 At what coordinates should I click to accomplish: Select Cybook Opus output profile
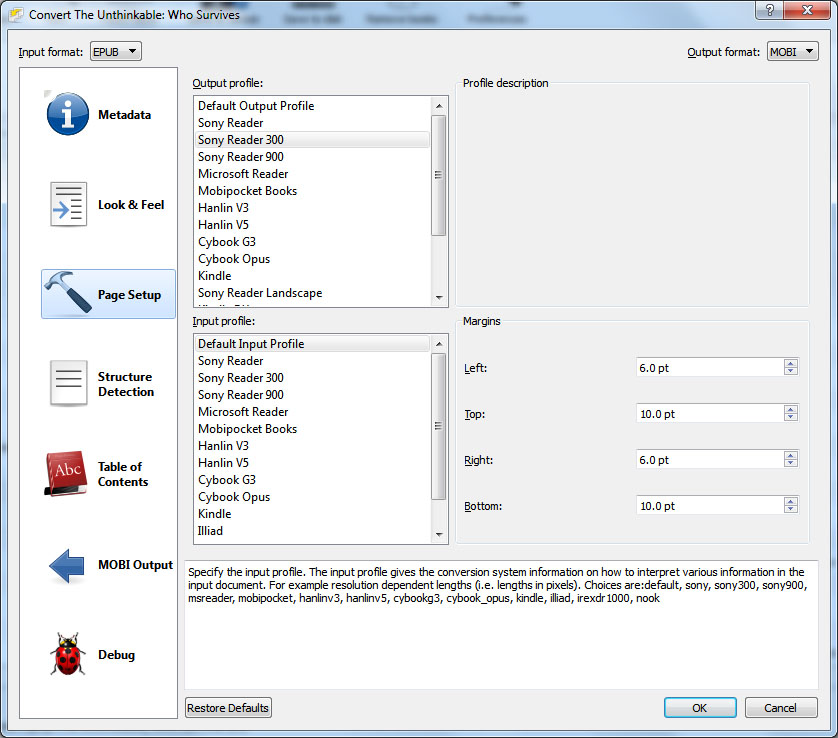click(x=312, y=259)
